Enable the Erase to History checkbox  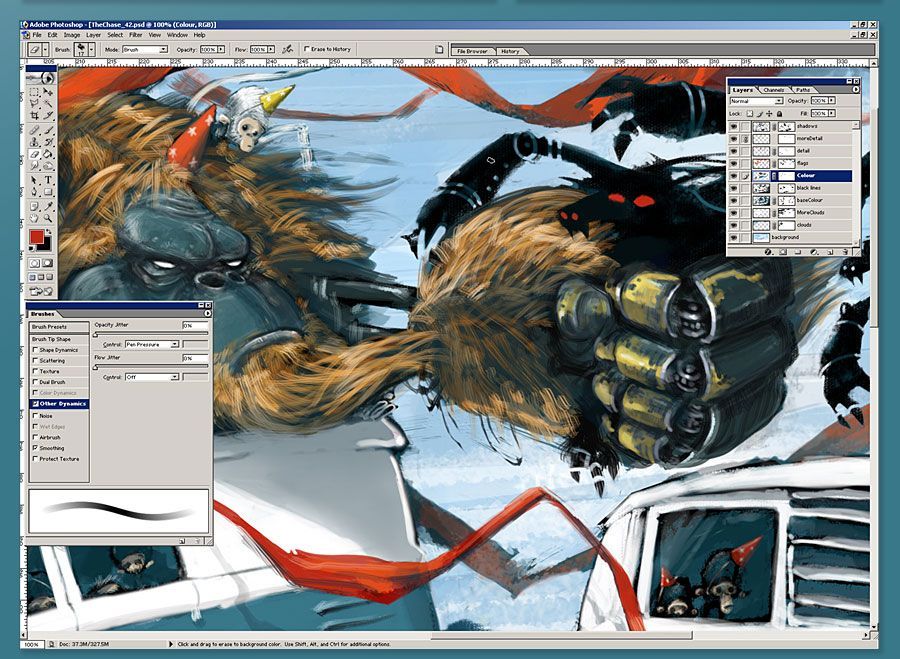(307, 49)
